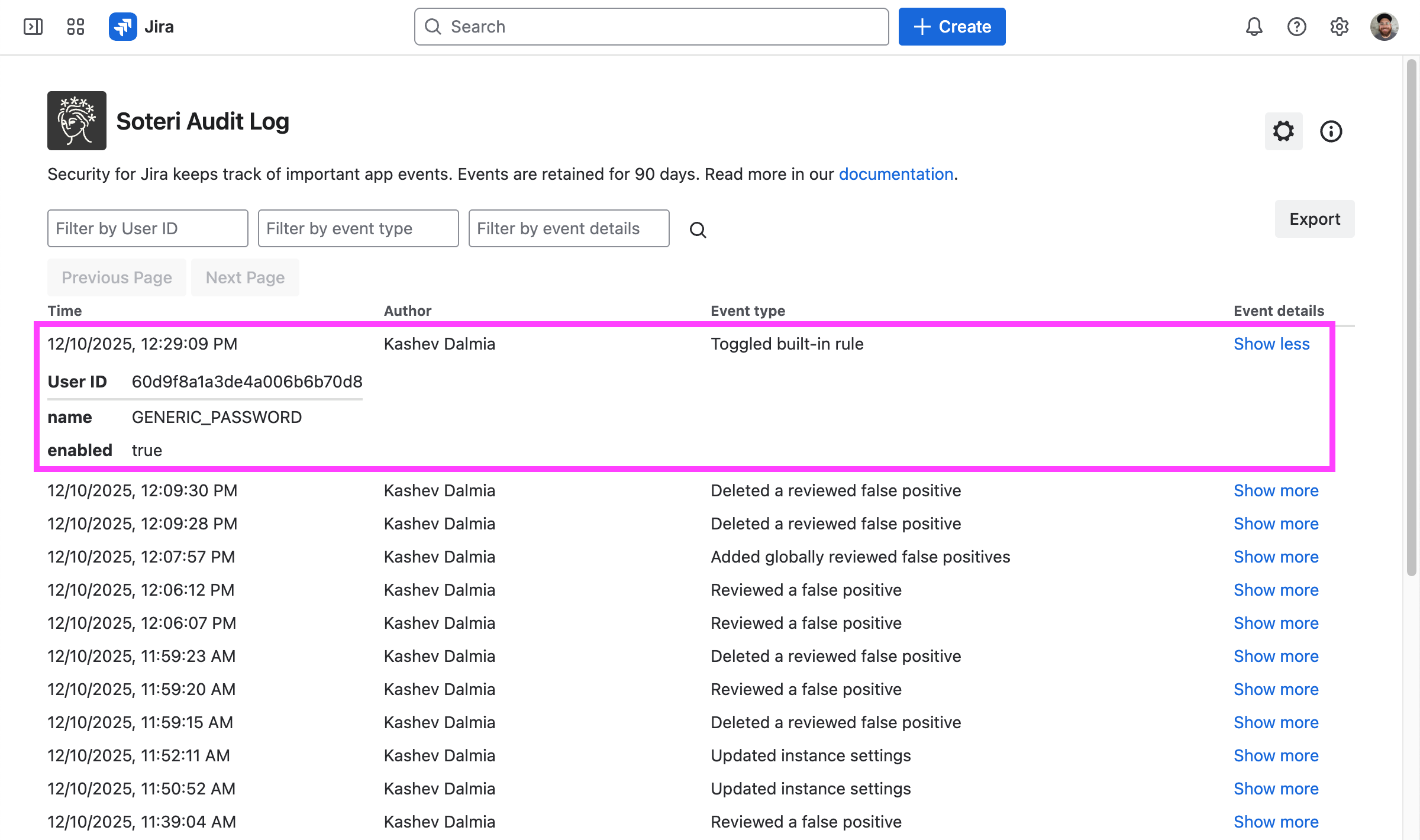
Task: Click the Filter by User ID field
Action: click(x=147, y=228)
